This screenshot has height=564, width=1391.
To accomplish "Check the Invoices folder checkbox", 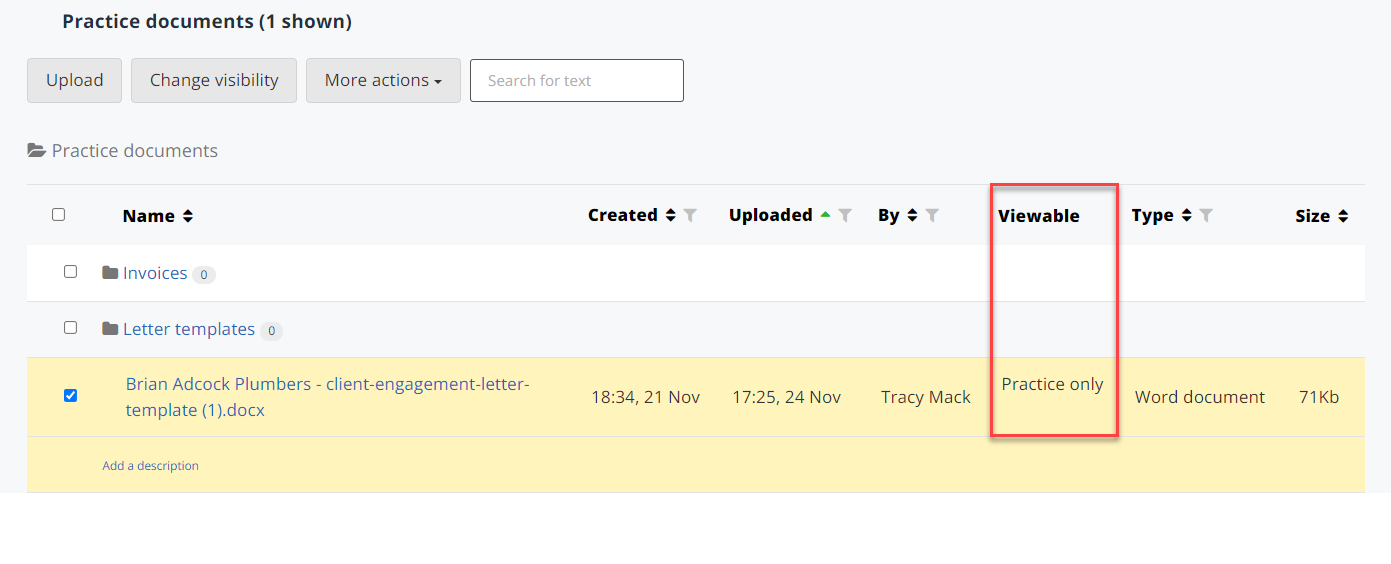I will 70,271.
